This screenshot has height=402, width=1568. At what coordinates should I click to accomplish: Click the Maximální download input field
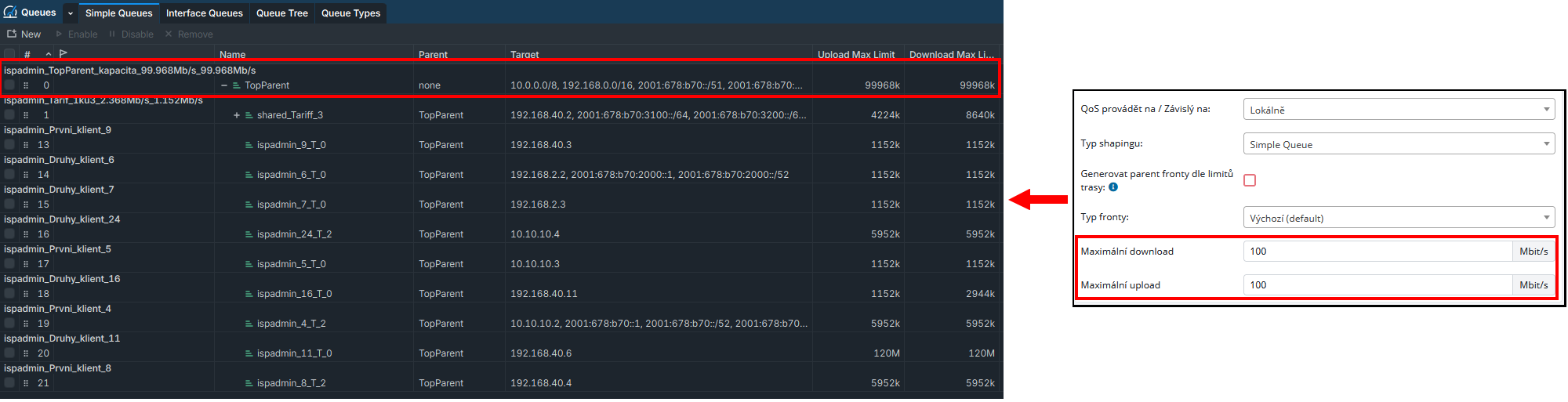tap(1376, 252)
